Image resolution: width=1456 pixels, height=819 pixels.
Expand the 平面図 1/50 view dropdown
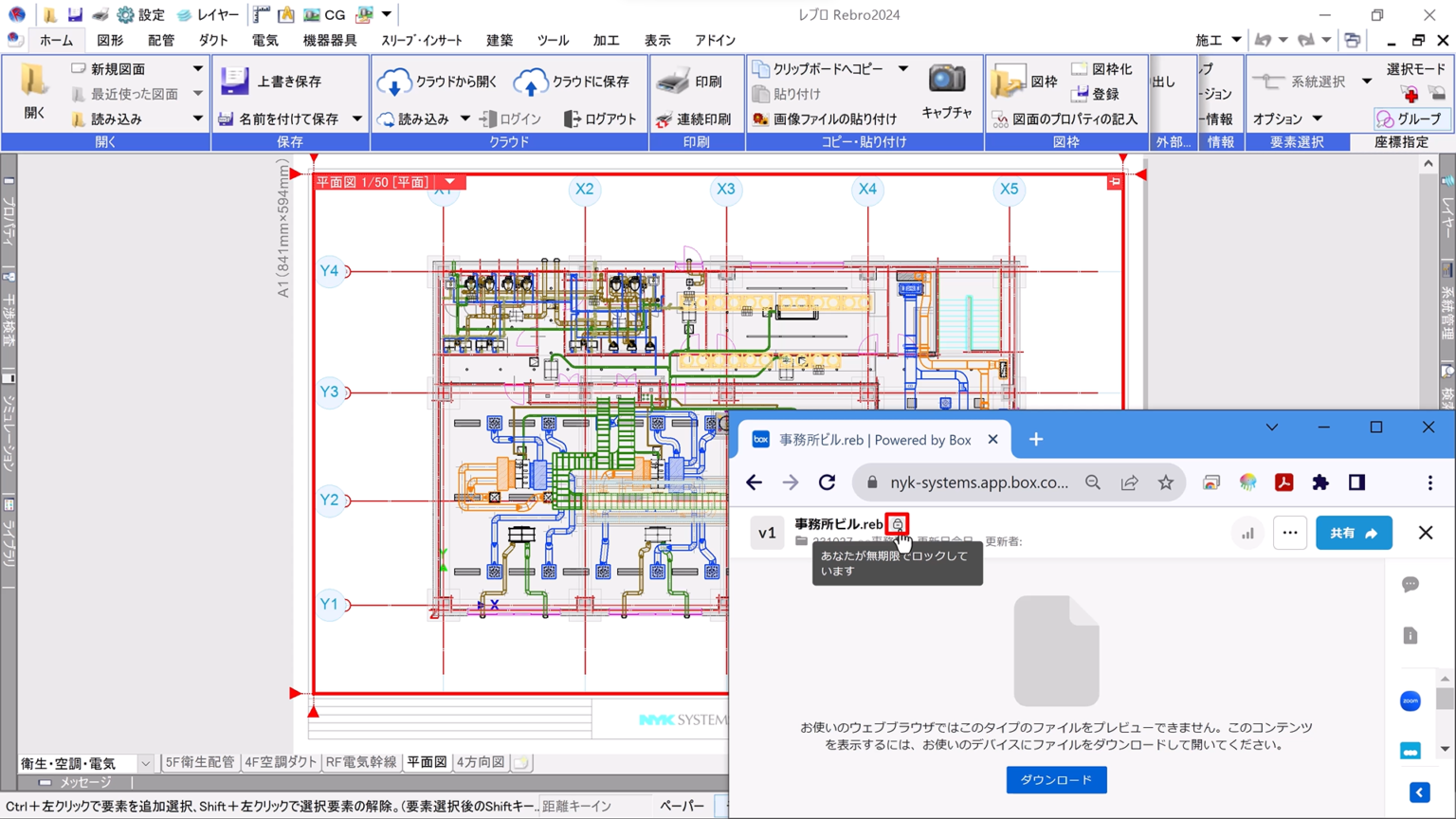click(x=450, y=181)
